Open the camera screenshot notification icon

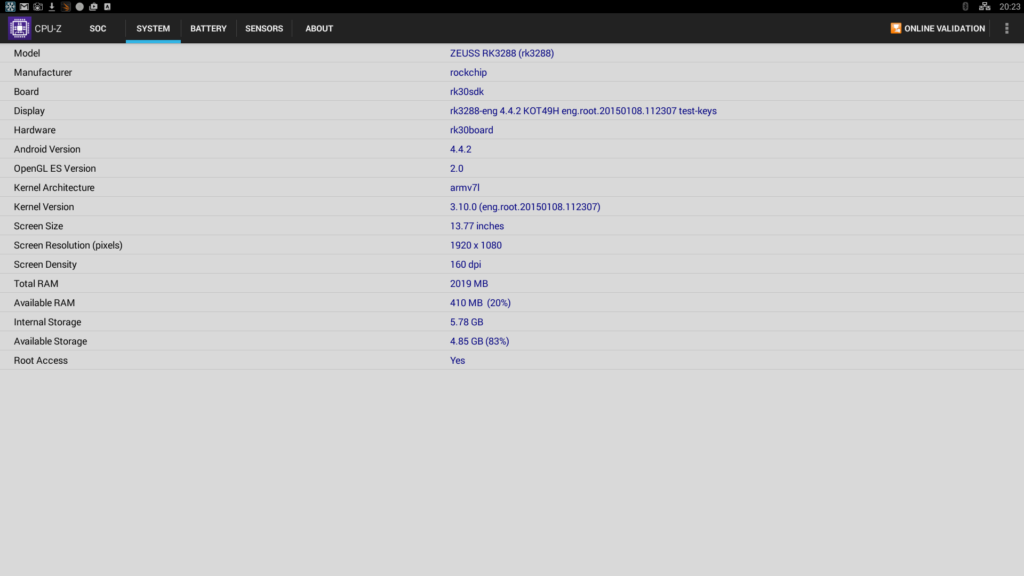tap(38, 7)
